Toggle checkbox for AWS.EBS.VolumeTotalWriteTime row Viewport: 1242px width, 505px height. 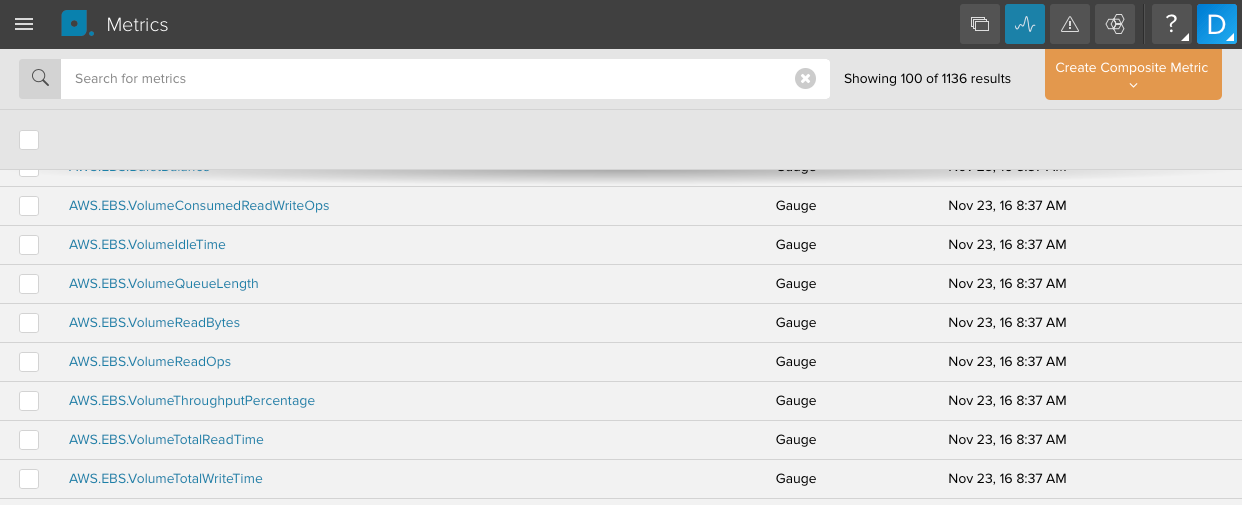[29, 479]
